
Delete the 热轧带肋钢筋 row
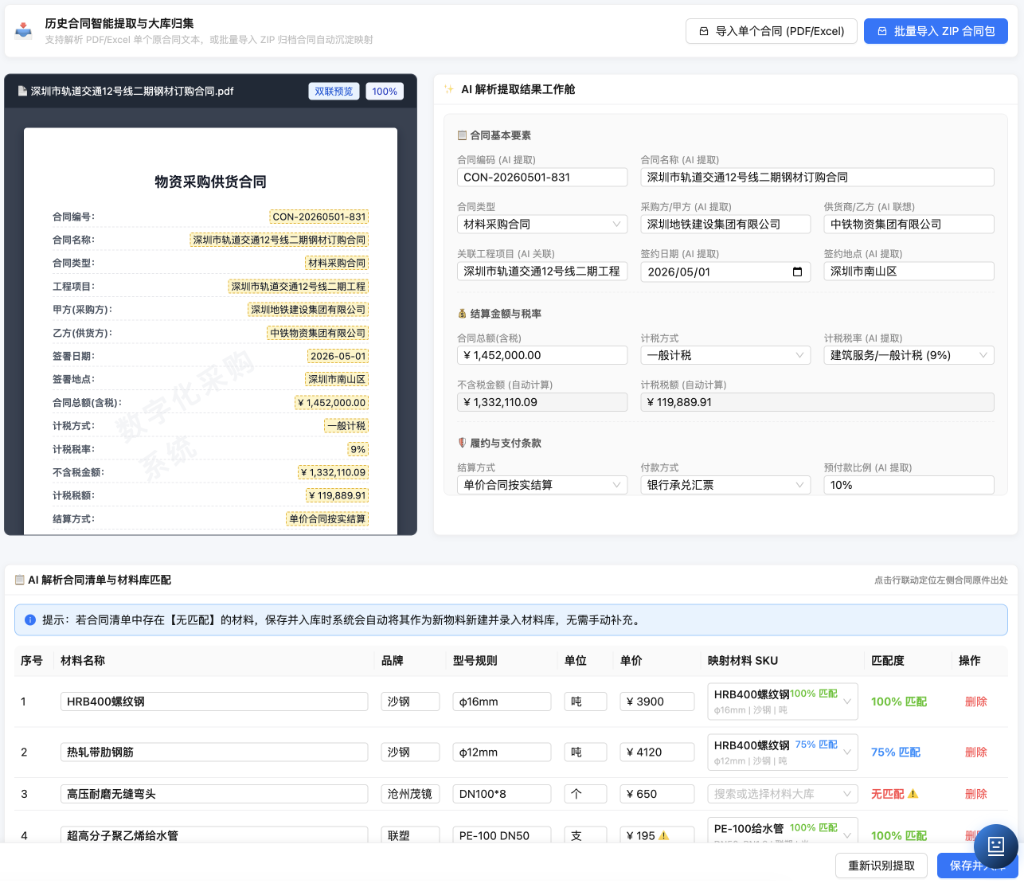(976, 752)
